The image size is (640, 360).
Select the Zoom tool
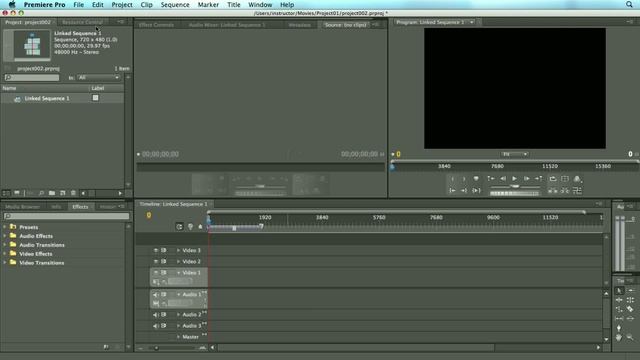point(630,337)
